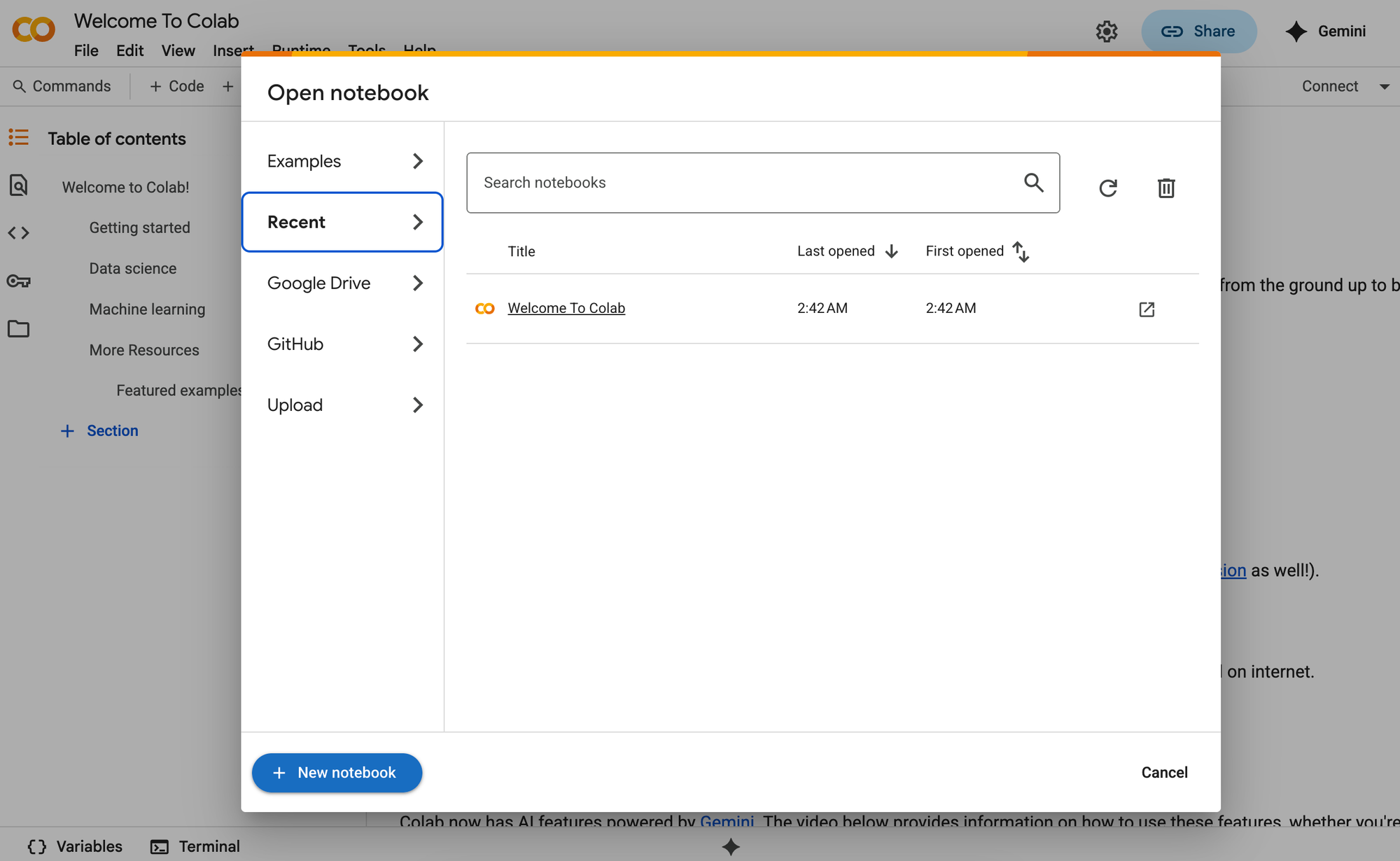Image resolution: width=1400 pixels, height=861 pixels.
Task: Add a new Section
Action: [99, 430]
